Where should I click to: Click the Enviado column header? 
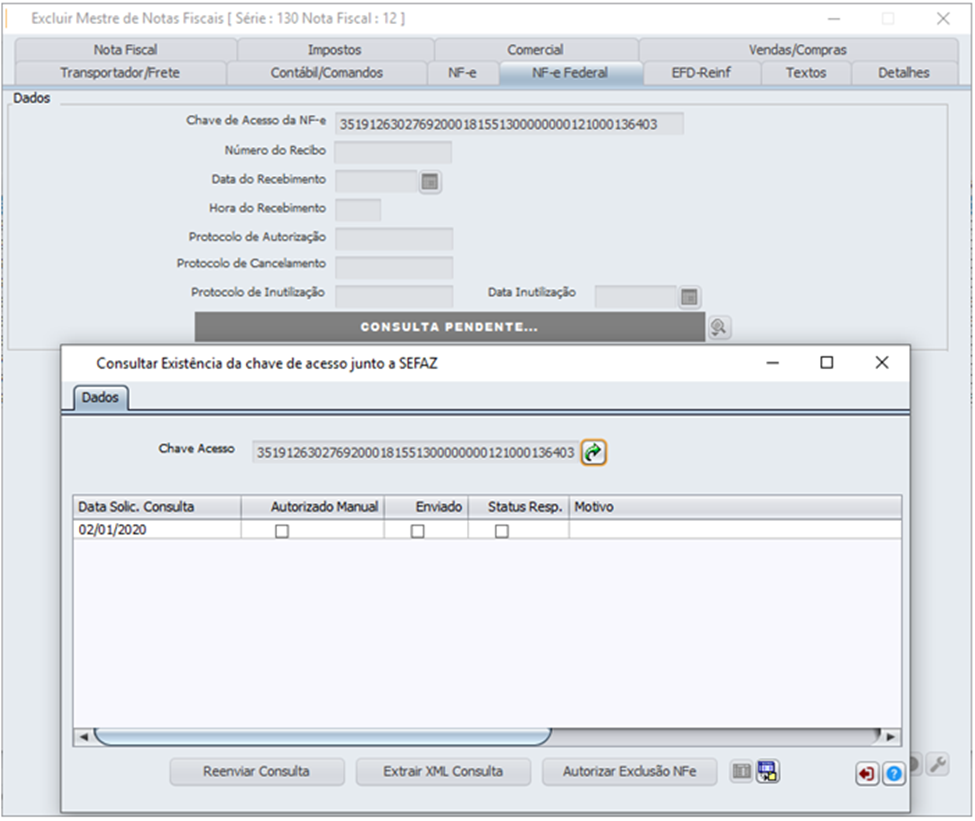click(427, 507)
